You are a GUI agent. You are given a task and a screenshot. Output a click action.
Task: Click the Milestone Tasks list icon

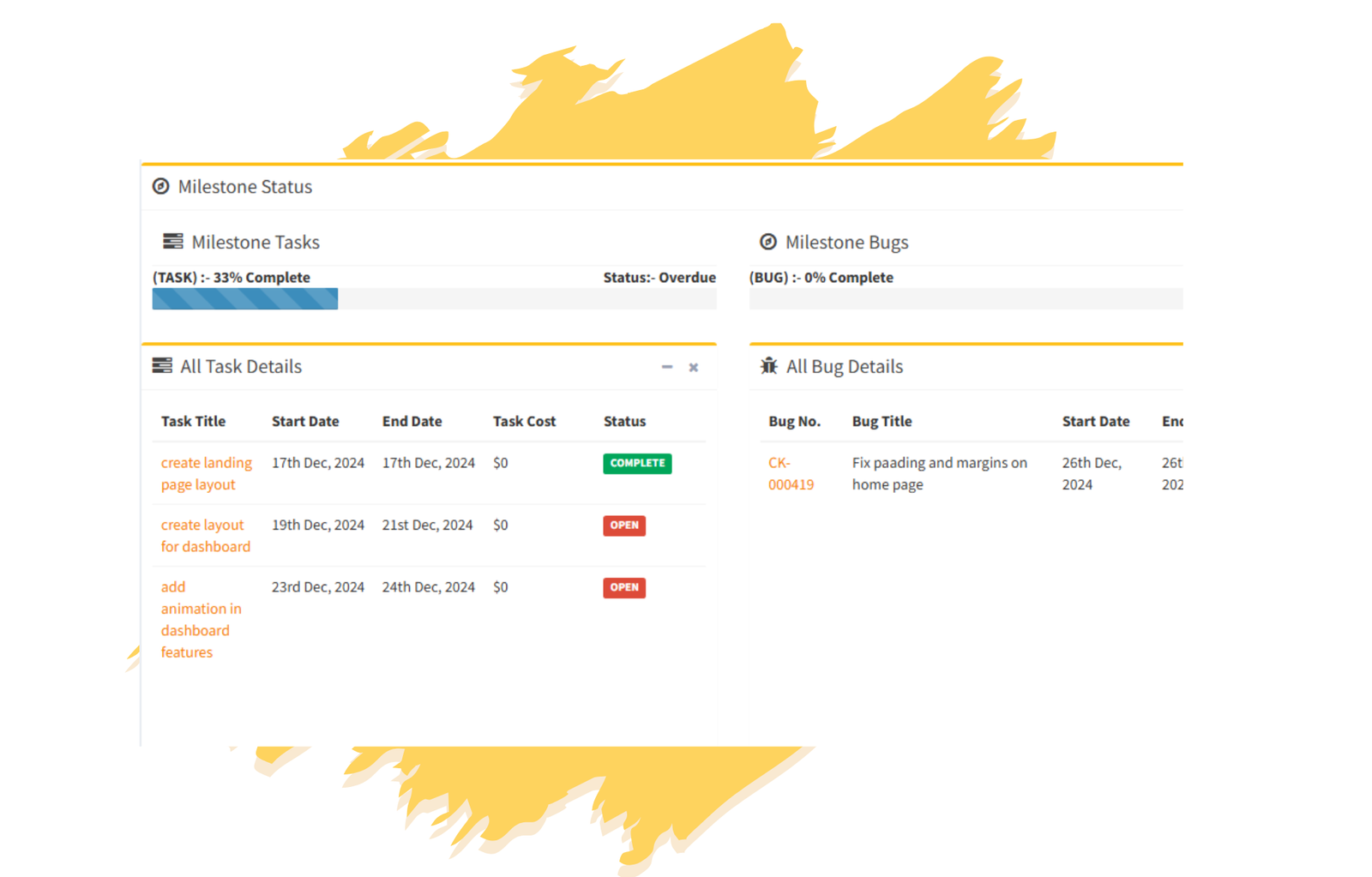point(172,242)
